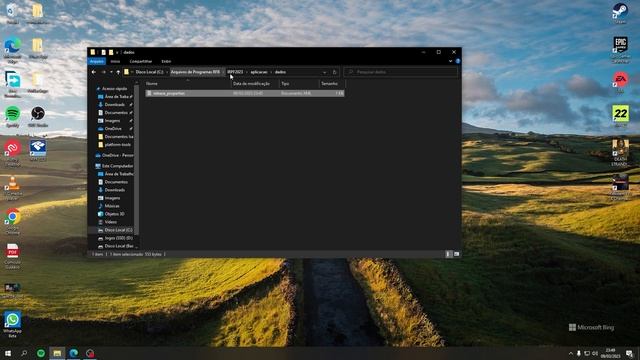Screen dimensions: 640x360
Task: Click Disco Local (C:) in address bar
Action: pos(149,72)
